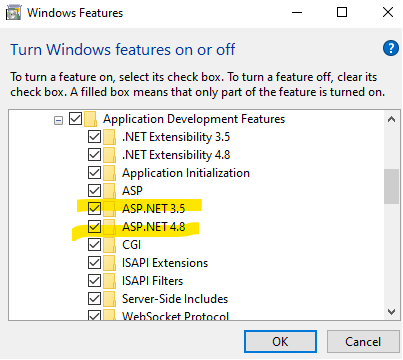This screenshot has width=403, height=360.
Task: Click the Application Development Features folder icon
Action: click(90, 119)
